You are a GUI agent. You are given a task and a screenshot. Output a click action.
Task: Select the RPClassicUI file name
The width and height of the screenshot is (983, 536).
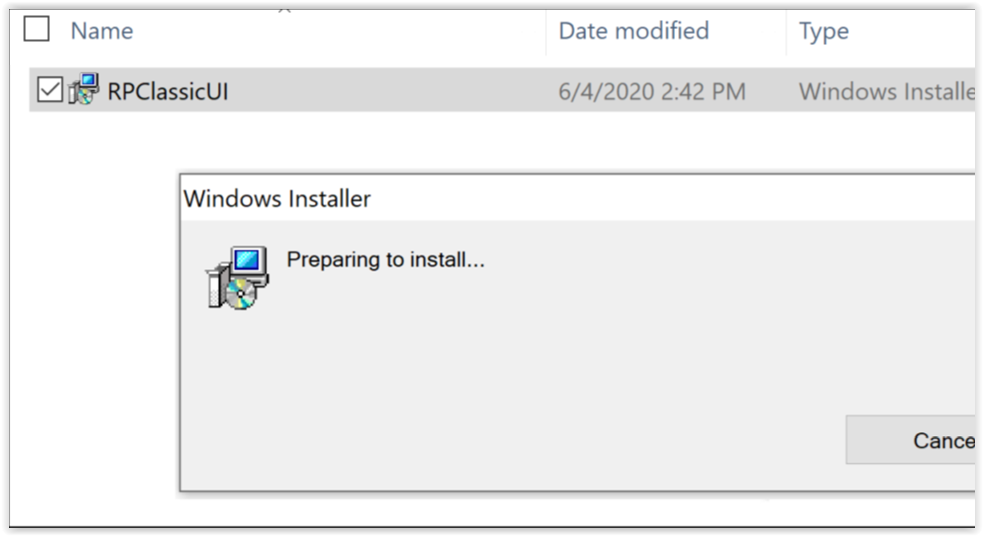(168, 91)
